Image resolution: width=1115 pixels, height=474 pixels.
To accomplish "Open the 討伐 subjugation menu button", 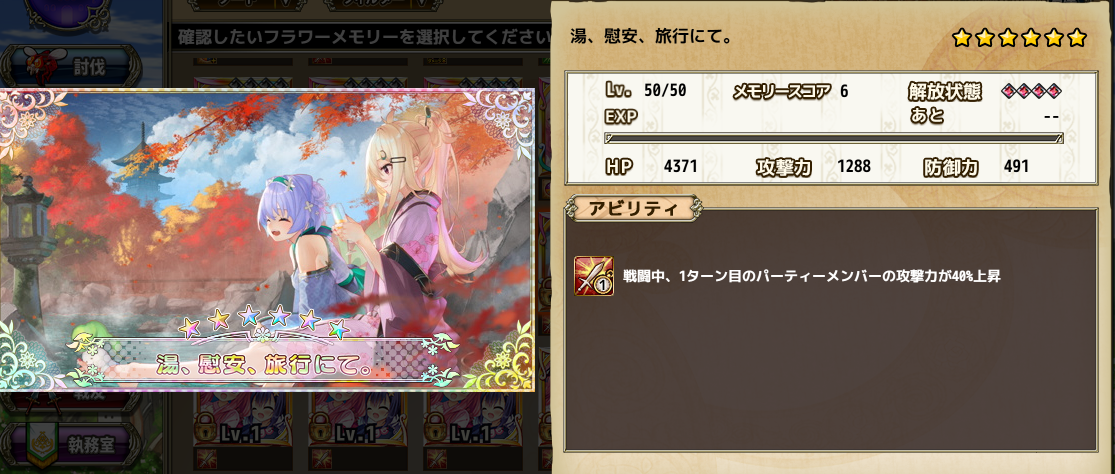I will (x=71, y=67).
